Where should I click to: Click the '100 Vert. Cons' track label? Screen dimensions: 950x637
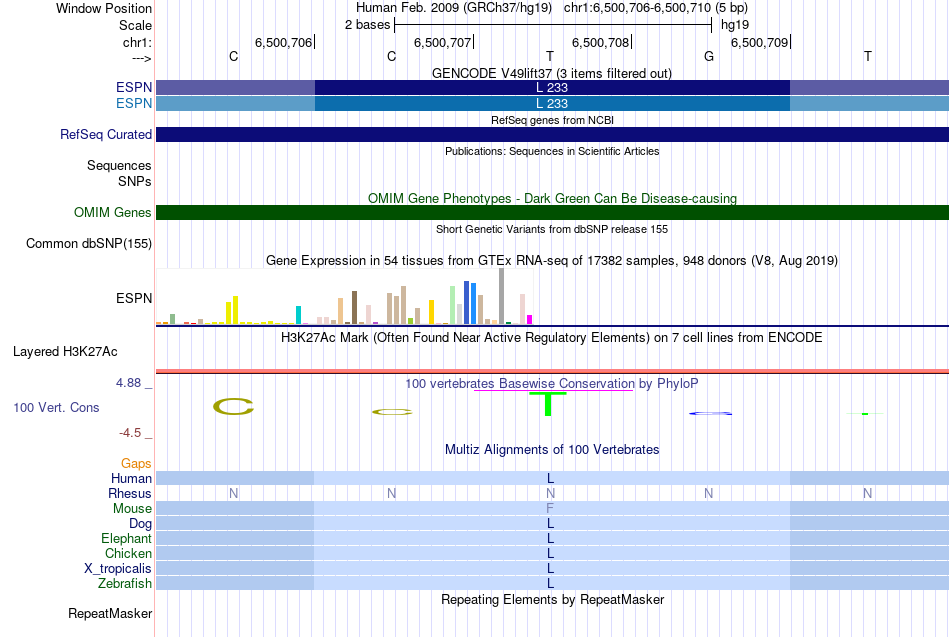point(56,407)
